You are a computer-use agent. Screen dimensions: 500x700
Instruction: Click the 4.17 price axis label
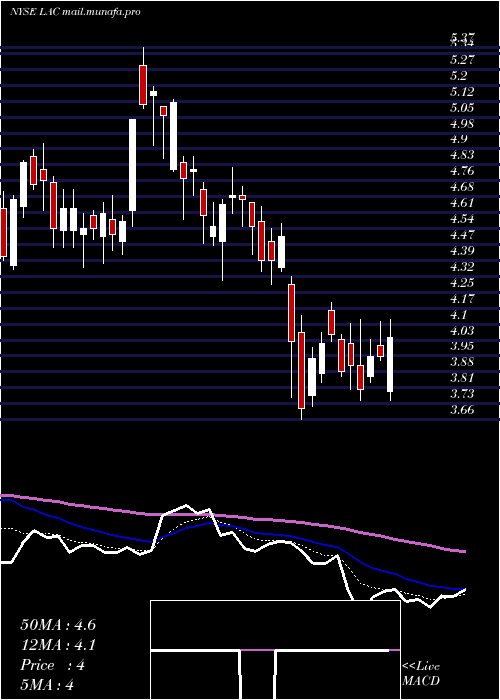click(462, 298)
